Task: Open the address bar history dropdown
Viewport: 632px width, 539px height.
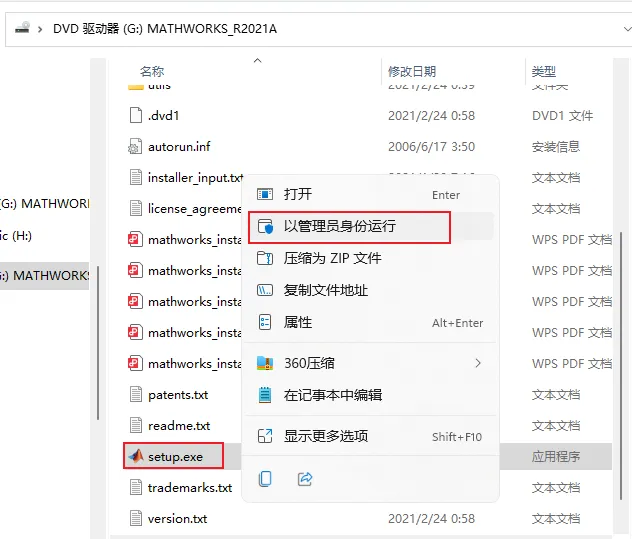Action: (x=627, y=29)
